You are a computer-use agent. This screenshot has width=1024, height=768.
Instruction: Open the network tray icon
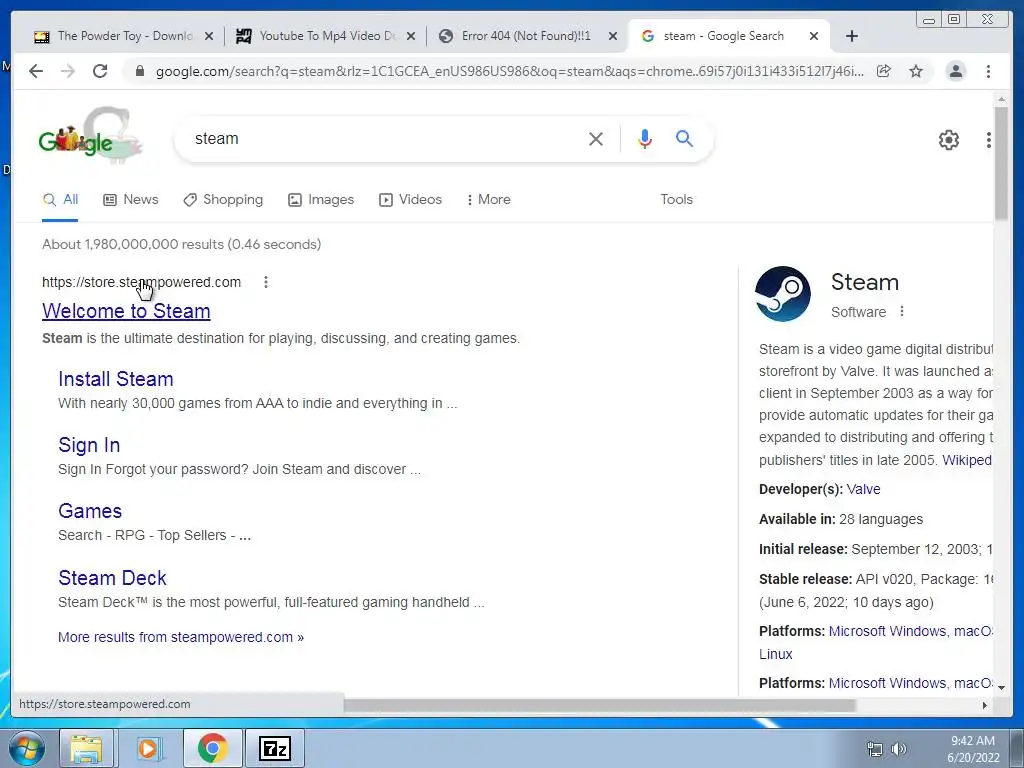pos(874,749)
